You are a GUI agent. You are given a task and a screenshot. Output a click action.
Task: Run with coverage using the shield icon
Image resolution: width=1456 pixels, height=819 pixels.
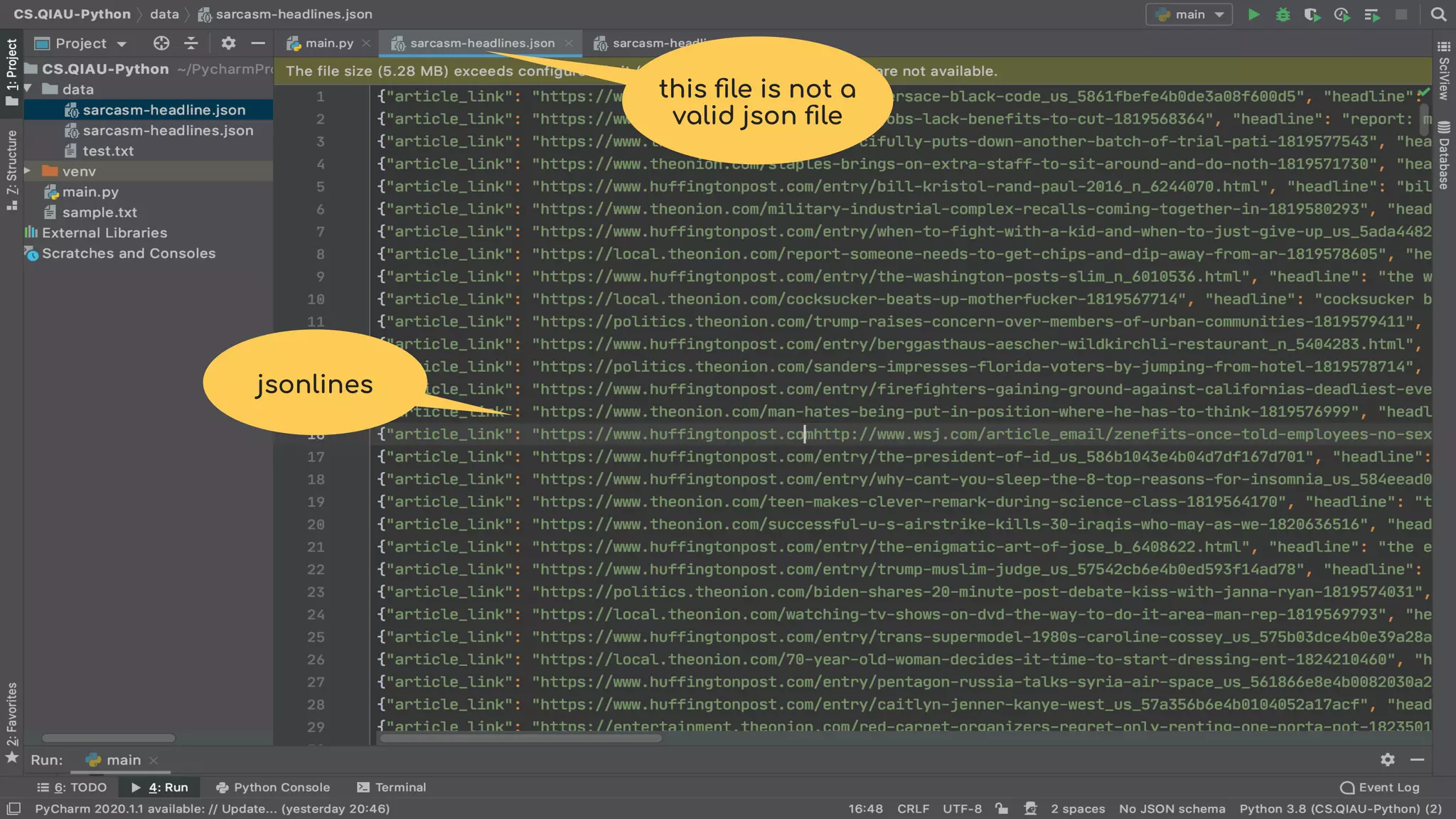point(1312,14)
